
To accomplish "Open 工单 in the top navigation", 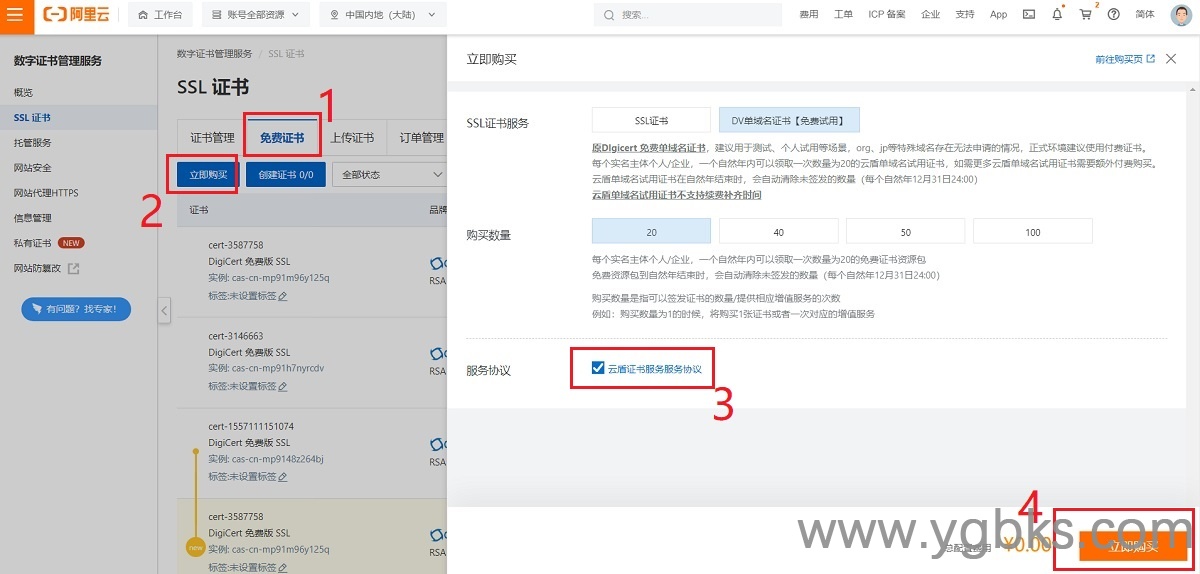I will pos(843,15).
